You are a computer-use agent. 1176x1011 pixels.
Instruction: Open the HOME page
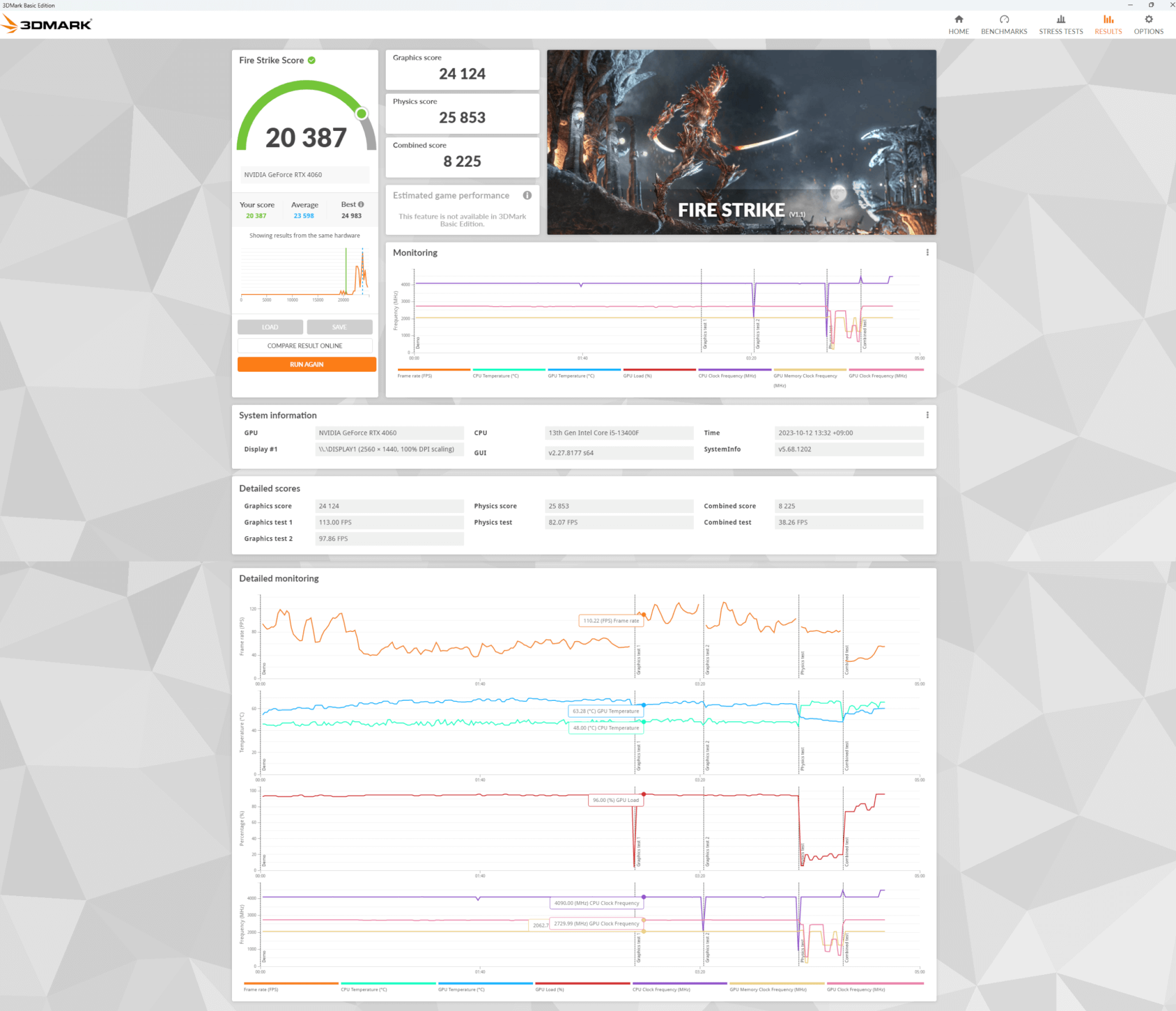click(958, 25)
